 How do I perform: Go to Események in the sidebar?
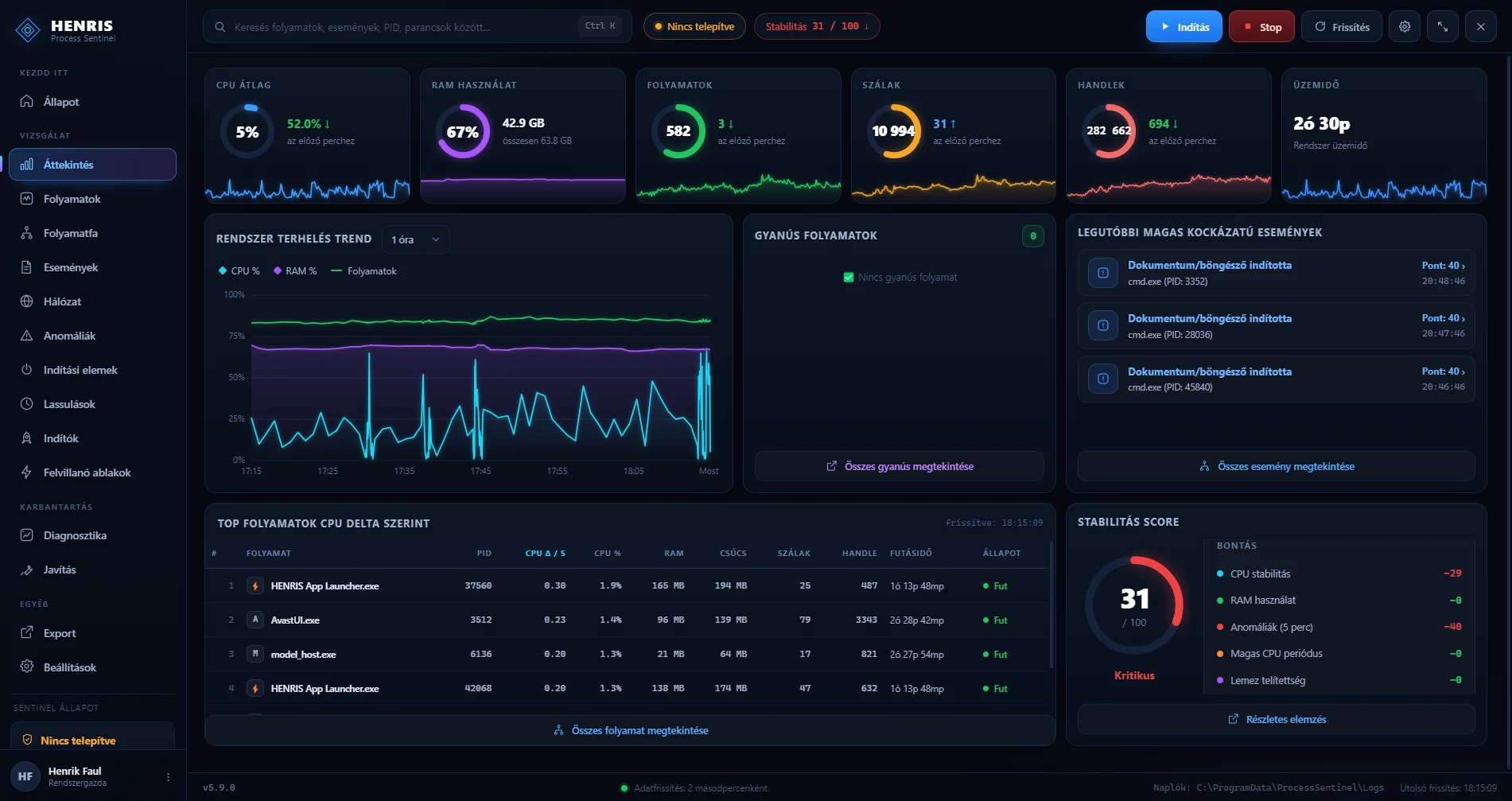pos(92,267)
